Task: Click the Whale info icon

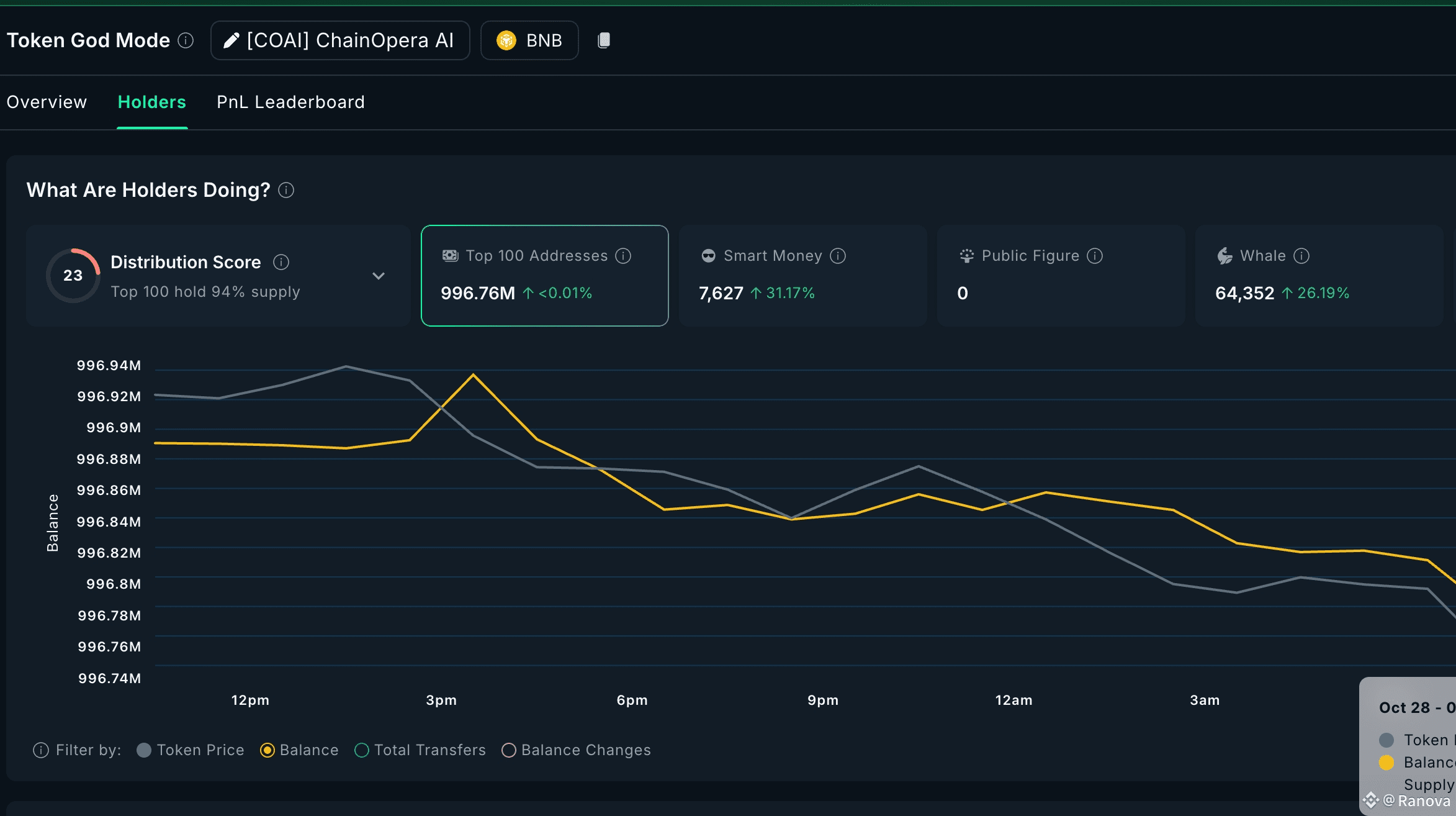Action: [1301, 256]
